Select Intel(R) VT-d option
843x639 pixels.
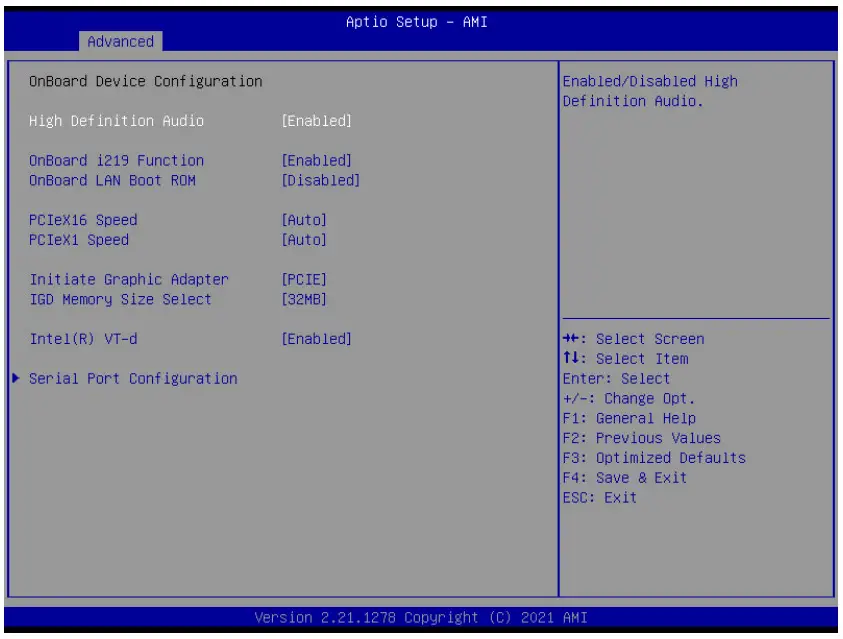(83, 339)
